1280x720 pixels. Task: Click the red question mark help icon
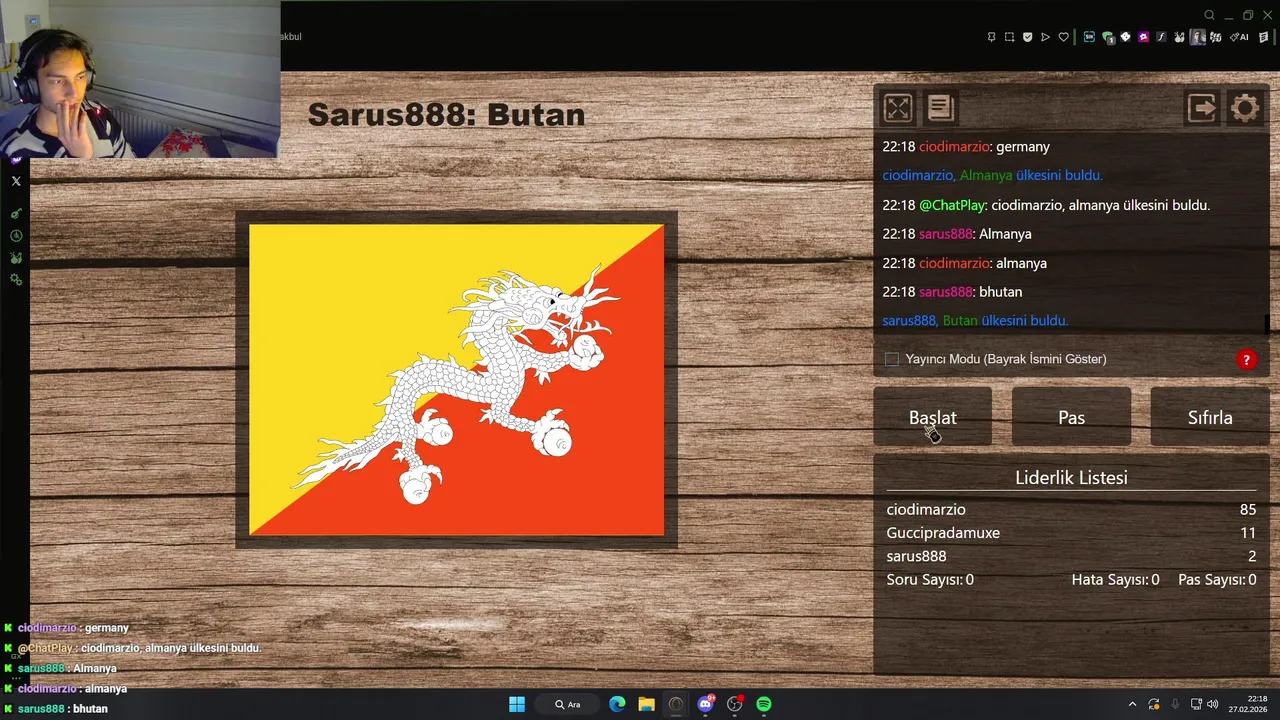1246,360
